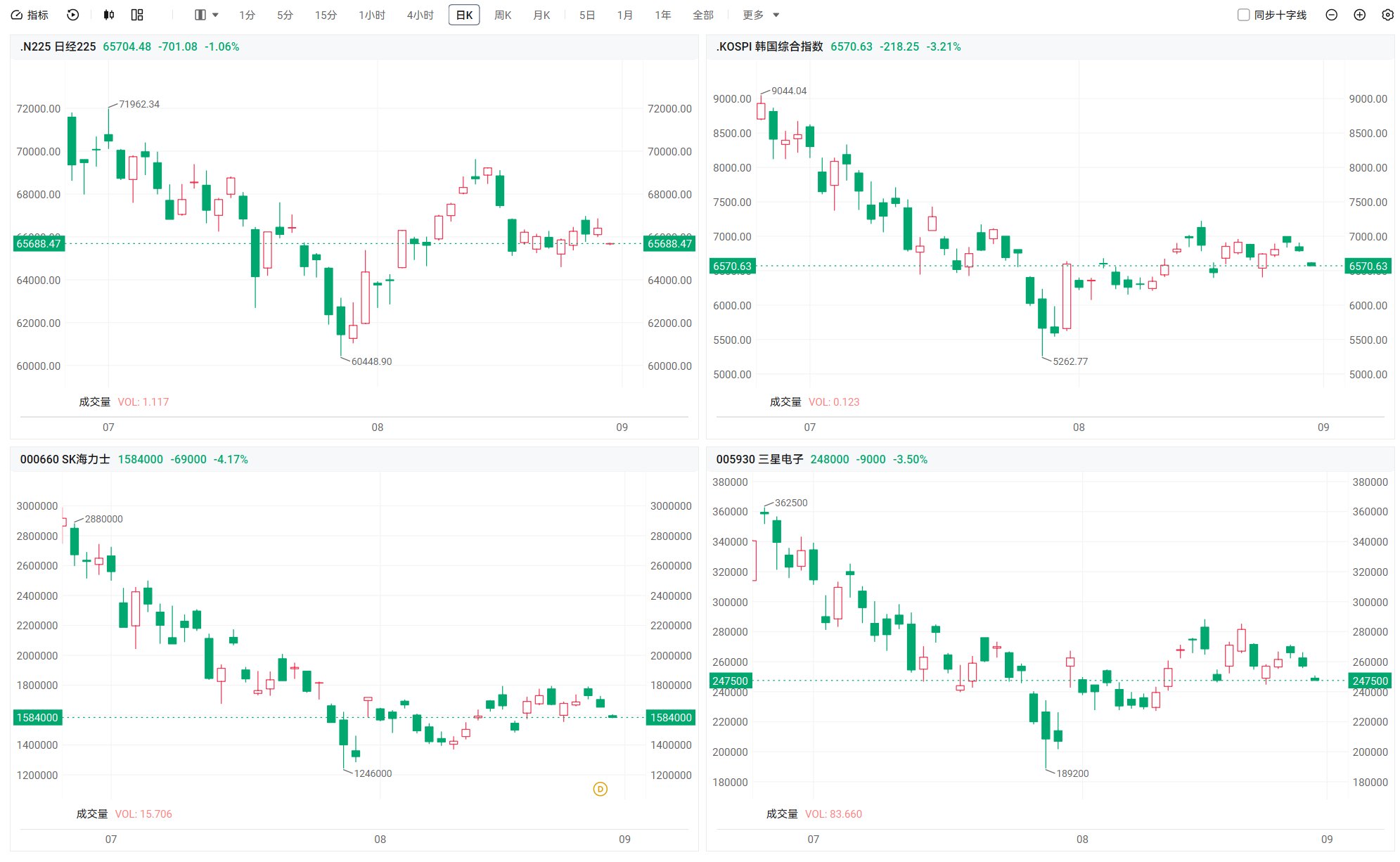Open the multi-chart layout icon

tap(137, 15)
